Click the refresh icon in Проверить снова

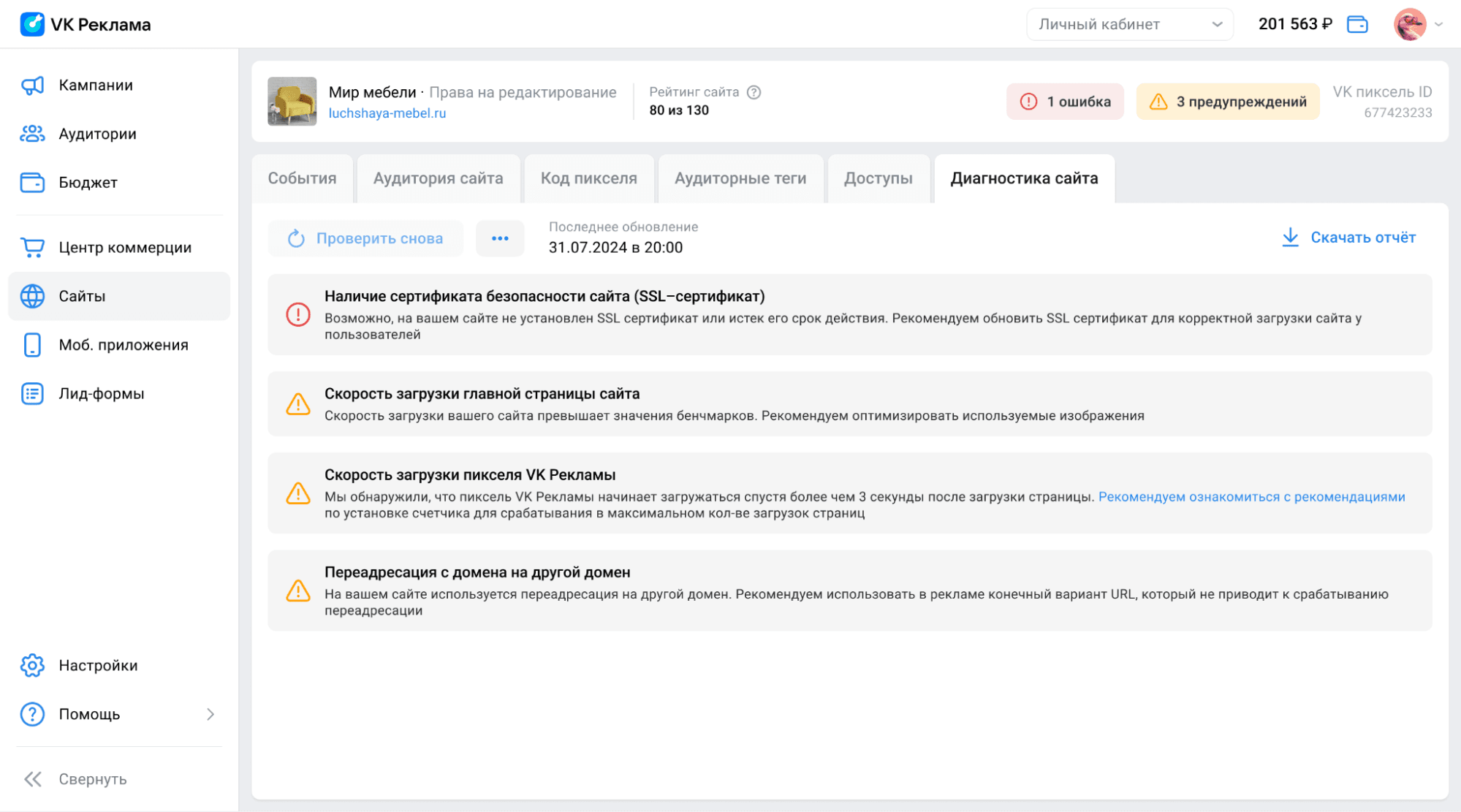[x=296, y=239]
